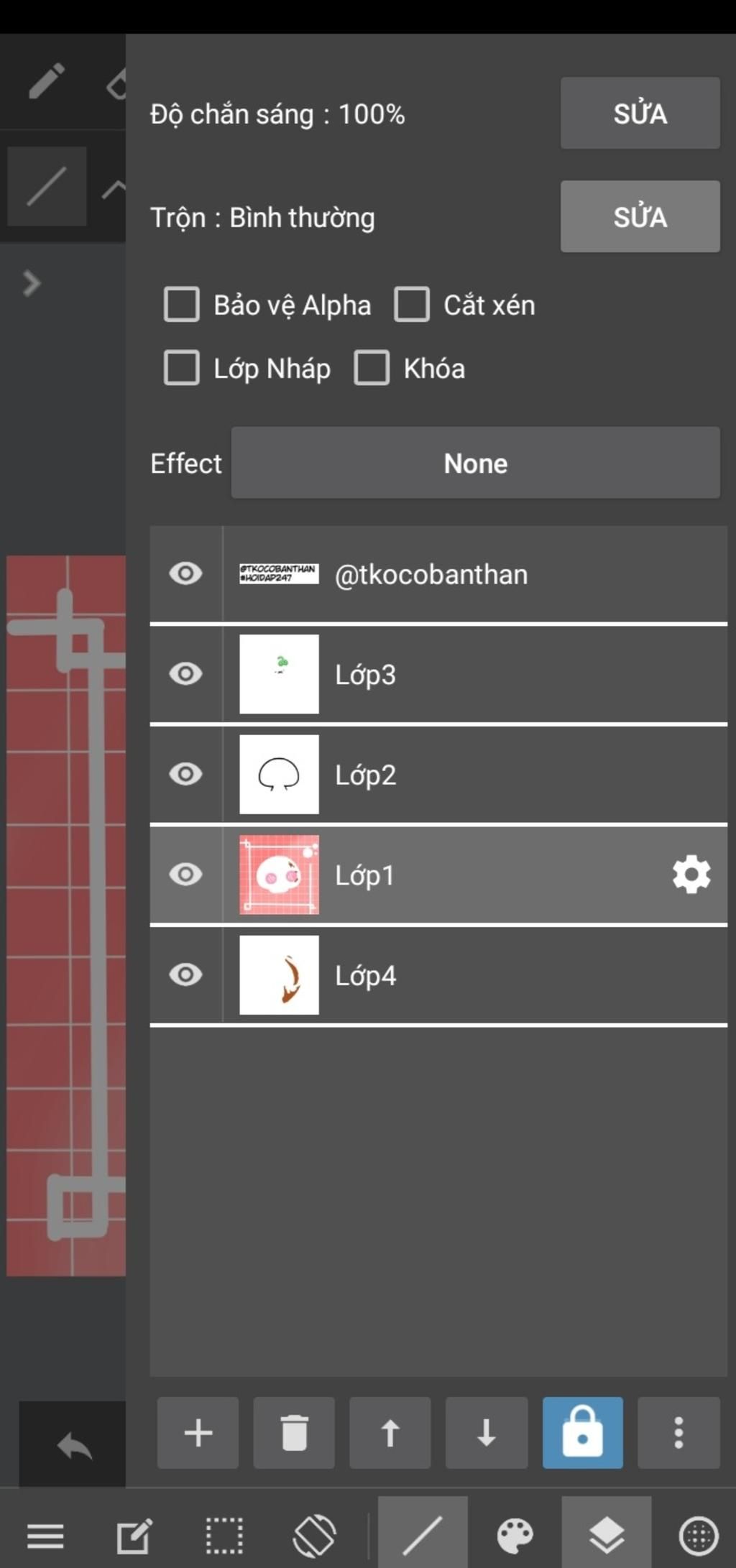736x1568 pixels.
Task: Move layer up with the up arrow
Action: (390, 1432)
